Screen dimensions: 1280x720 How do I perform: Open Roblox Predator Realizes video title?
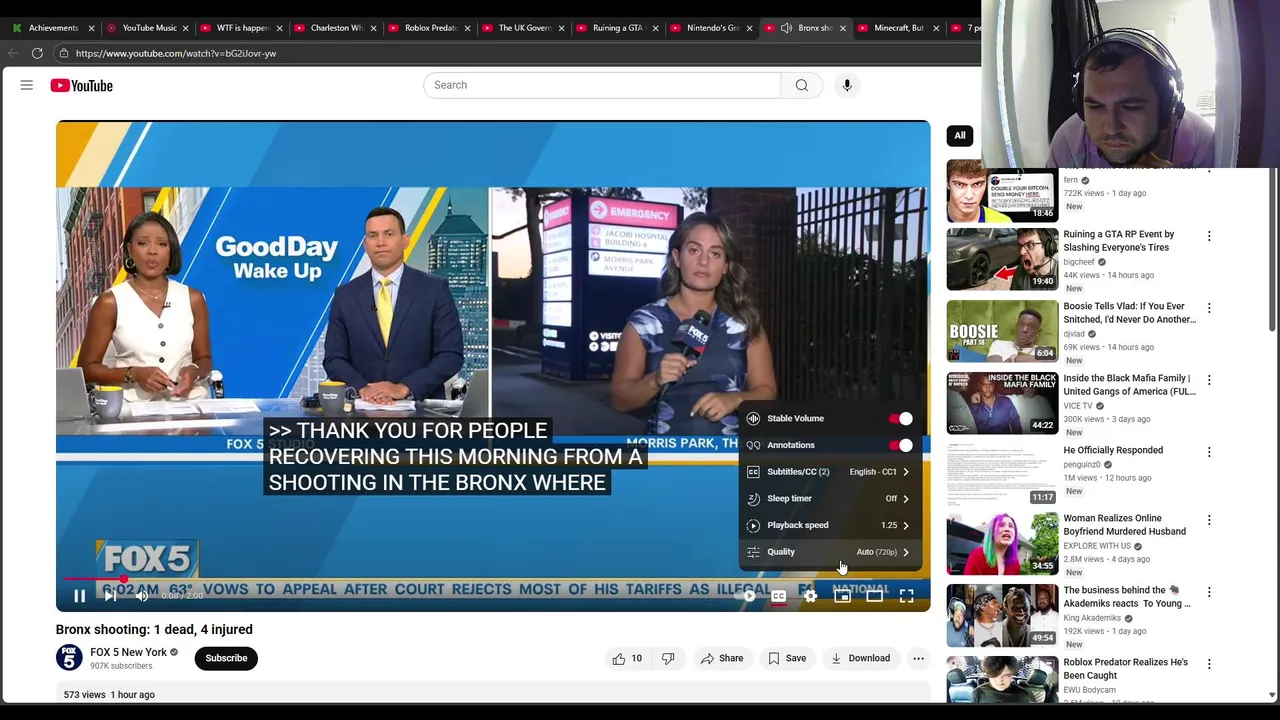pos(1126,669)
